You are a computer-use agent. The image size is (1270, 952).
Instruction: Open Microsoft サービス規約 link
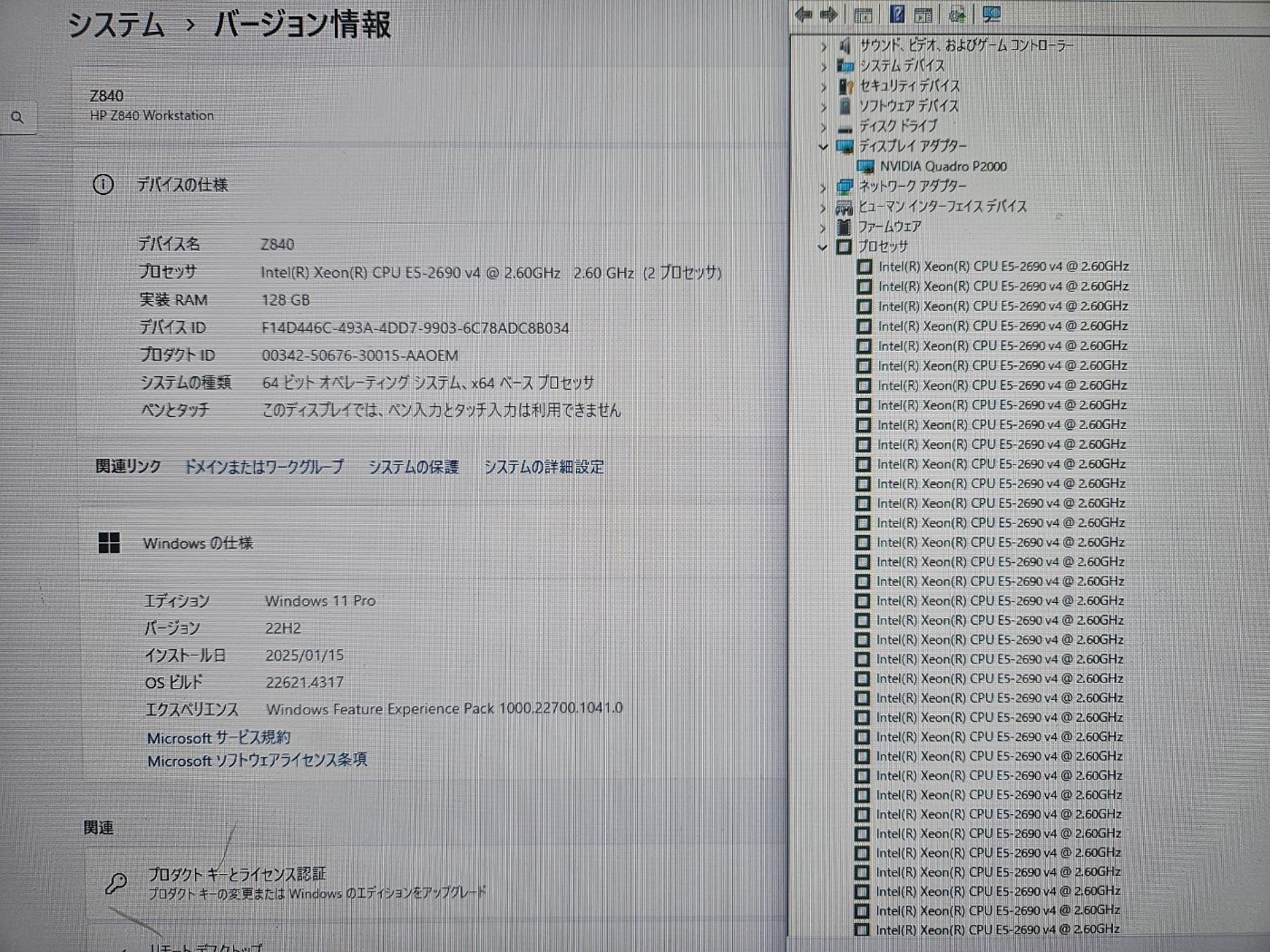point(219,738)
